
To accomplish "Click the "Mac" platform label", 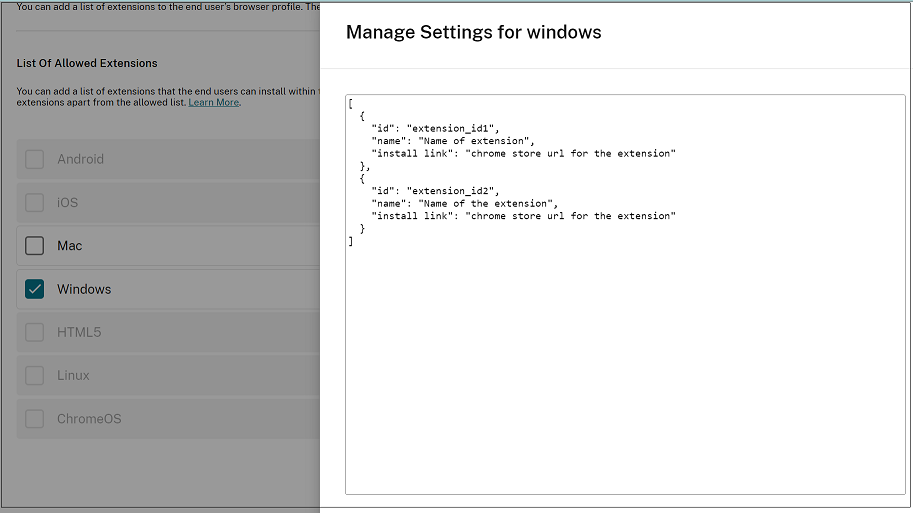I will (x=69, y=246).
